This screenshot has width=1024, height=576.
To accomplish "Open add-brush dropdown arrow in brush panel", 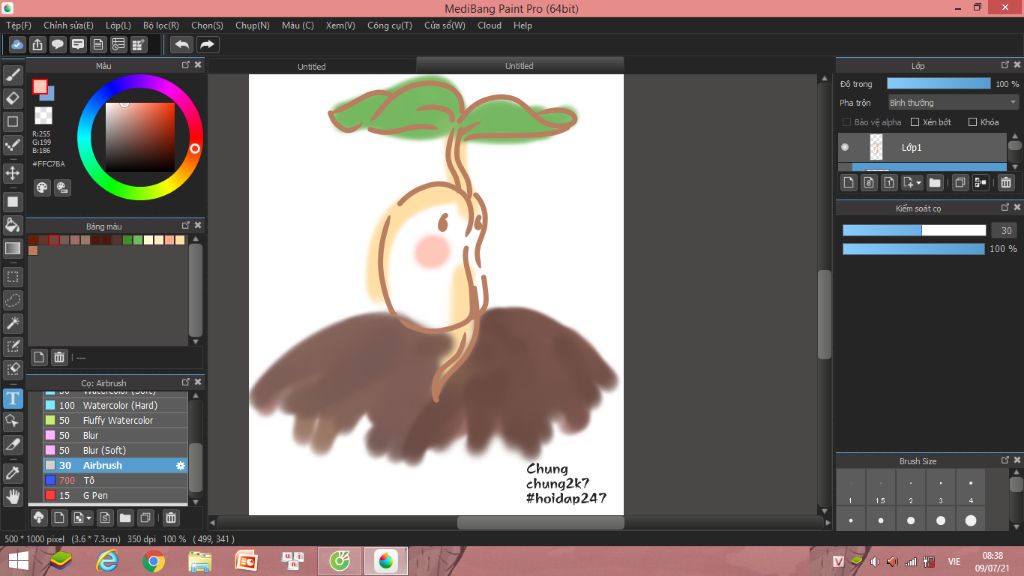I will [89, 518].
